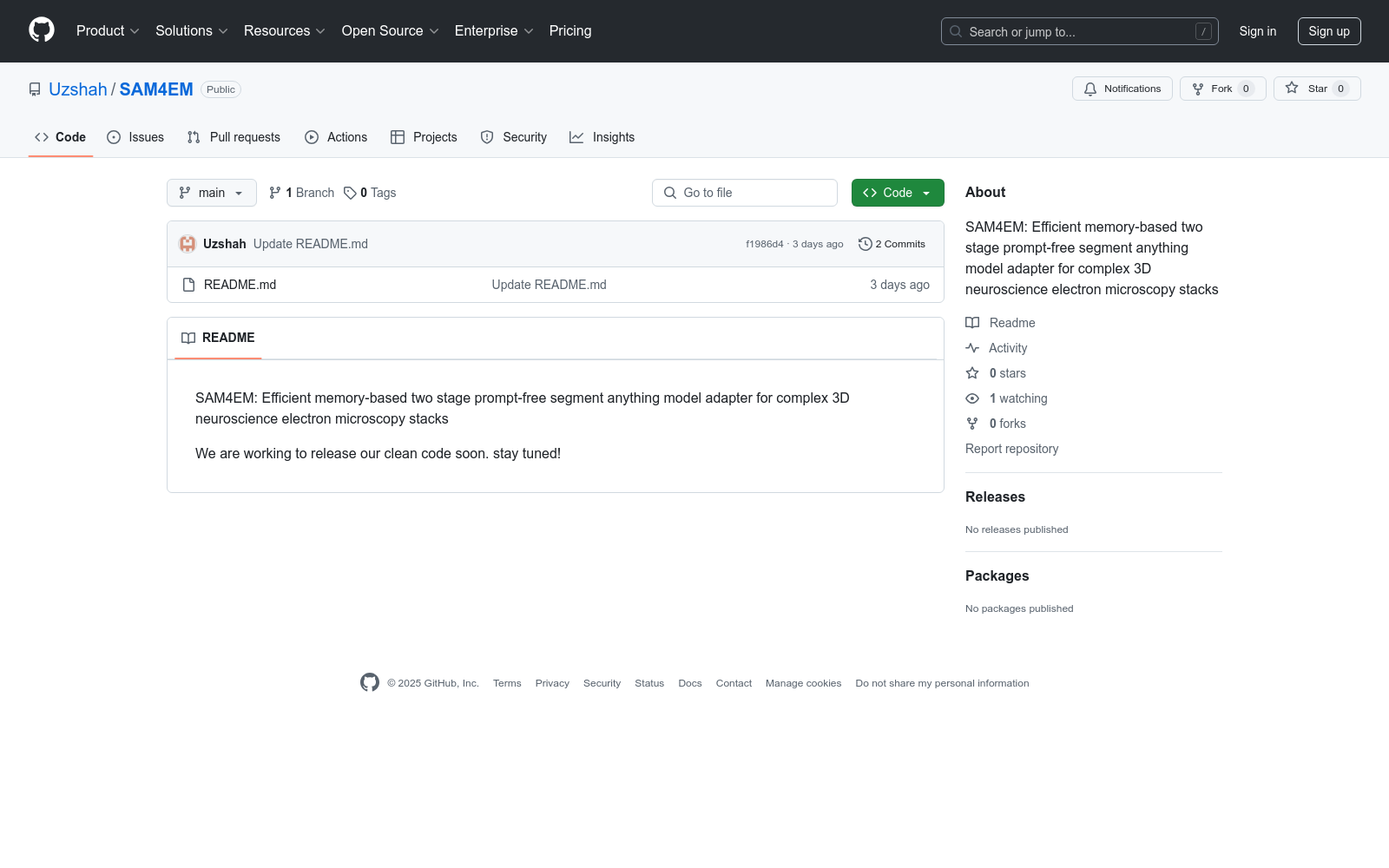This screenshot has height=868, width=1389.
Task: Focus the Search or jump to field
Action: tap(1080, 31)
